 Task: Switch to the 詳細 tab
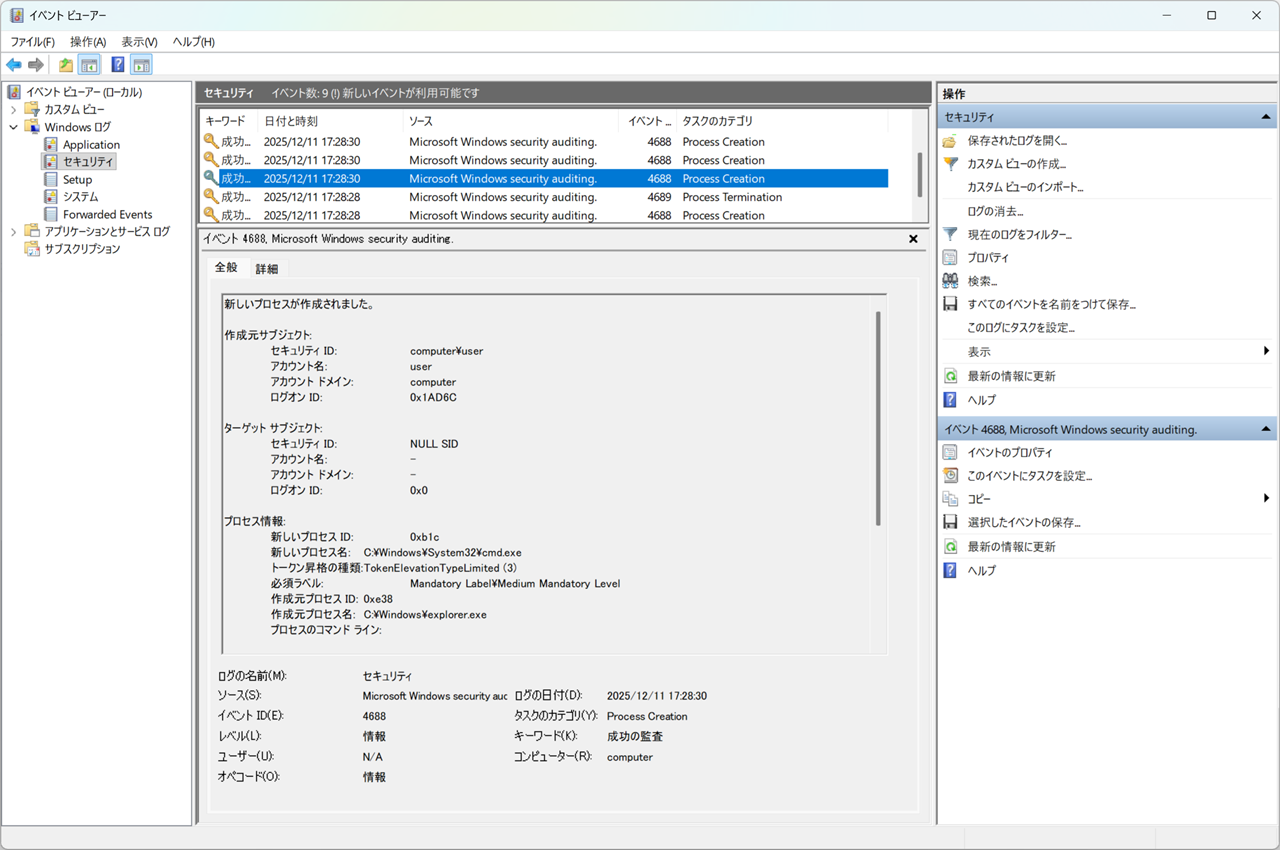(267, 268)
